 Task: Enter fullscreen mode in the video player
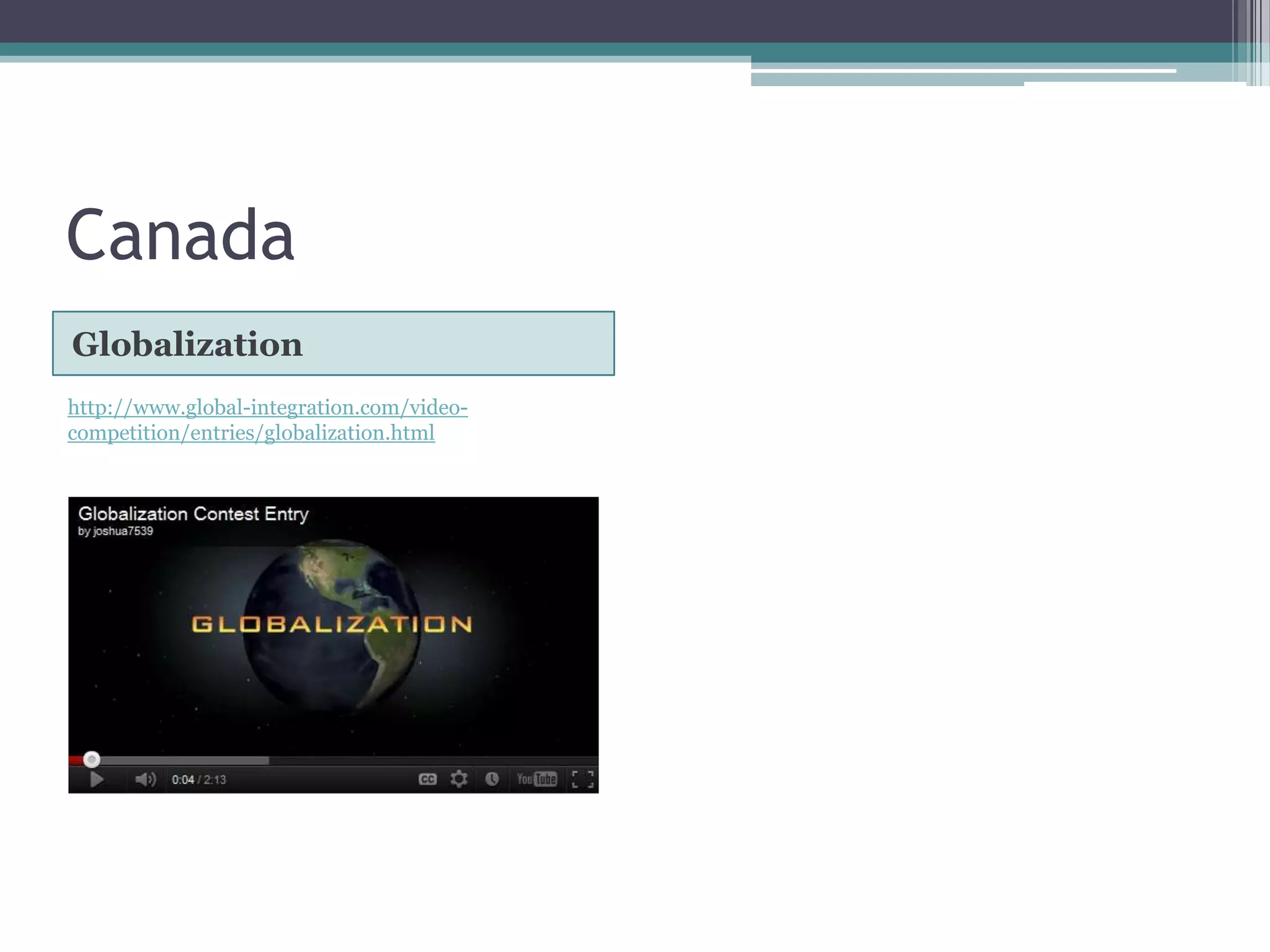click(x=582, y=780)
